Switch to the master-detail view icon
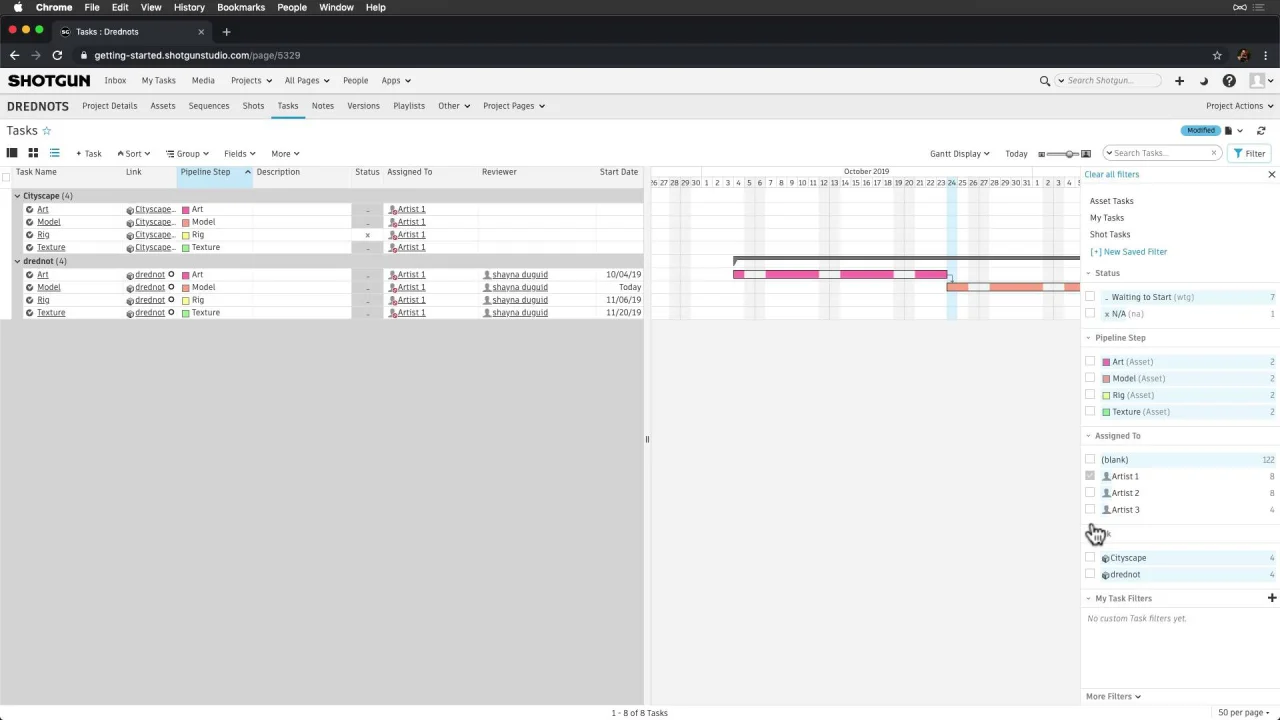This screenshot has width=1280, height=720. point(12,153)
